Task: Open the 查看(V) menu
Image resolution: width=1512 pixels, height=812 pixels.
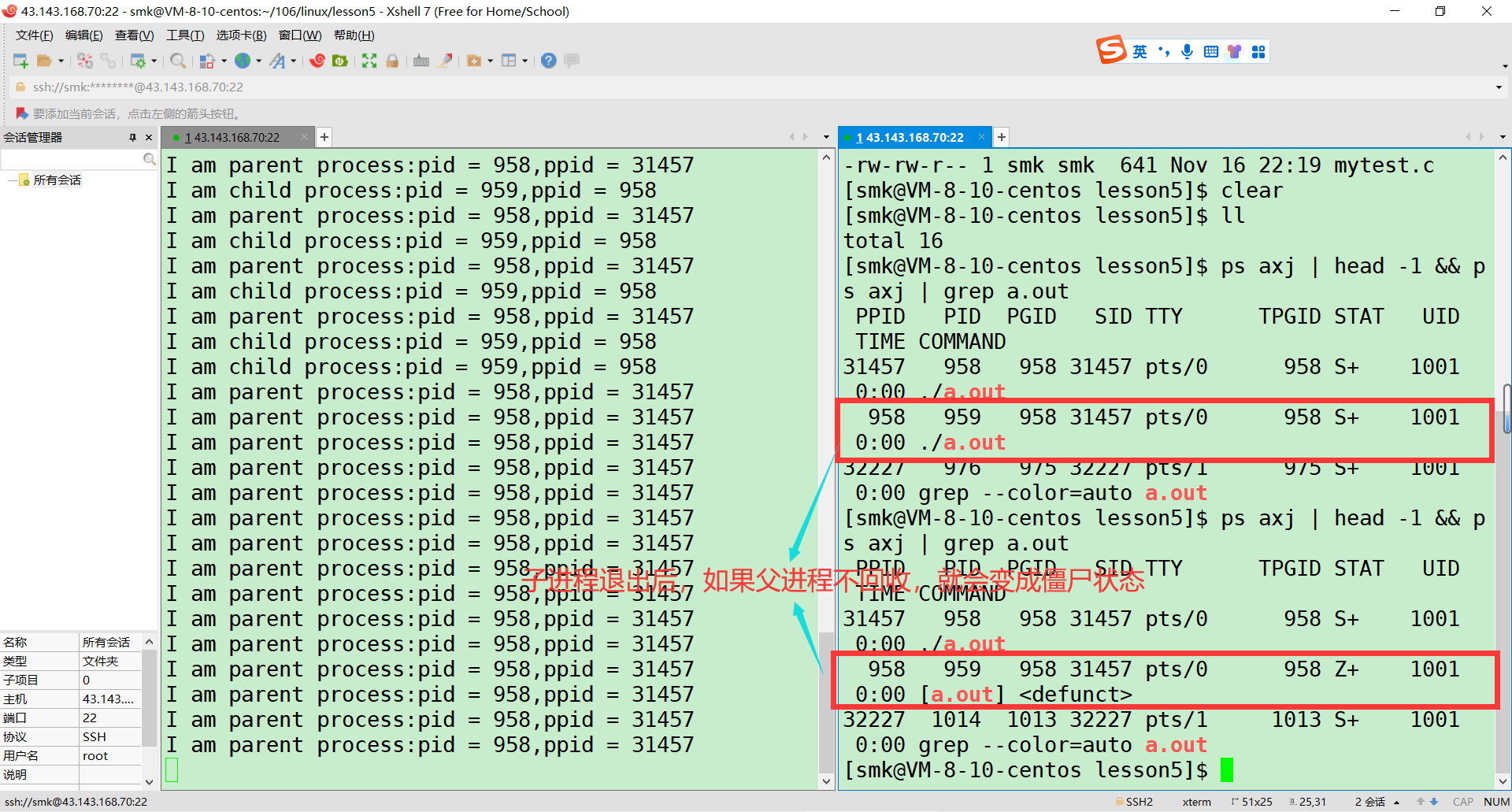Action: (x=134, y=35)
